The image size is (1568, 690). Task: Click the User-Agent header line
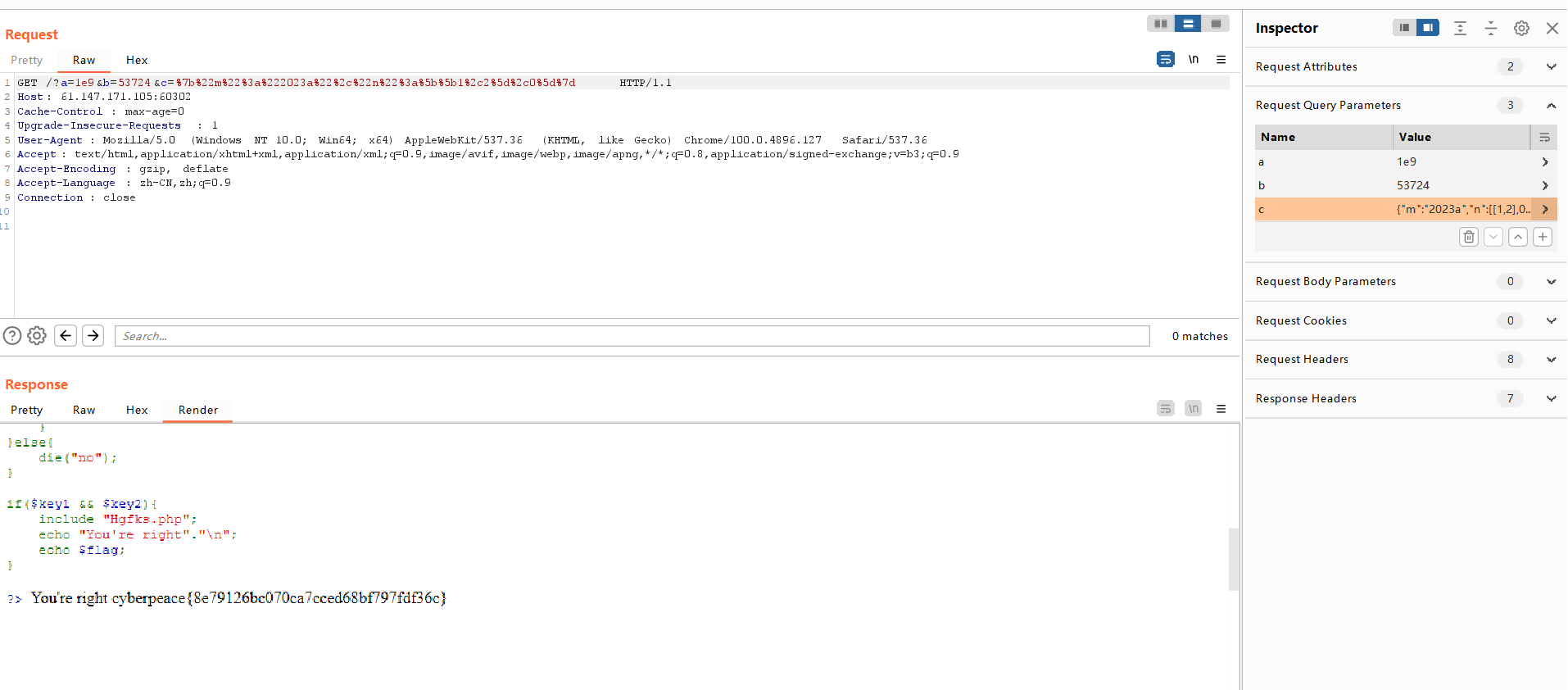point(472,140)
